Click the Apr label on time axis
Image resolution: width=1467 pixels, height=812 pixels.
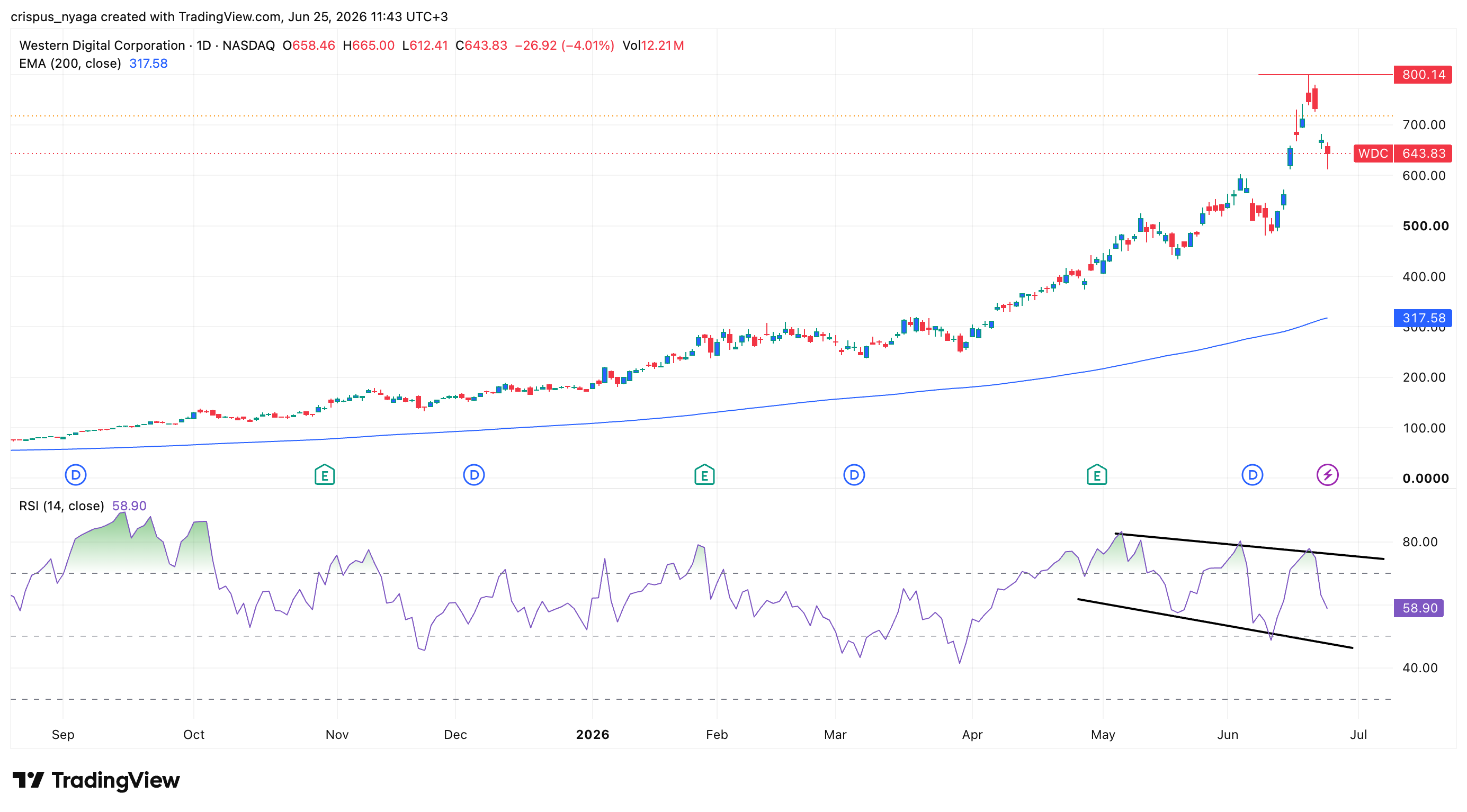972,735
